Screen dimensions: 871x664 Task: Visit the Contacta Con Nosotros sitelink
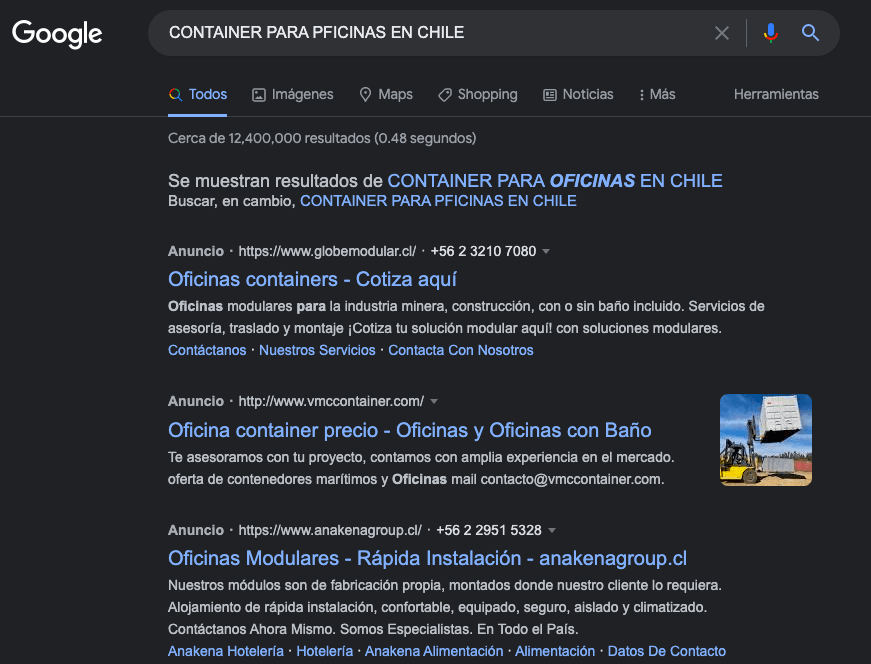[460, 350]
